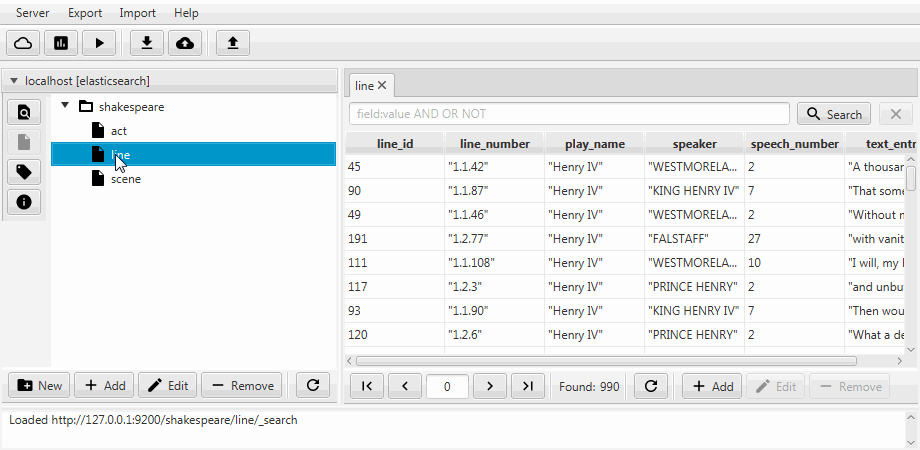The height and width of the screenshot is (450, 920).
Task: Sort by speech_number column header
Action: point(794,144)
